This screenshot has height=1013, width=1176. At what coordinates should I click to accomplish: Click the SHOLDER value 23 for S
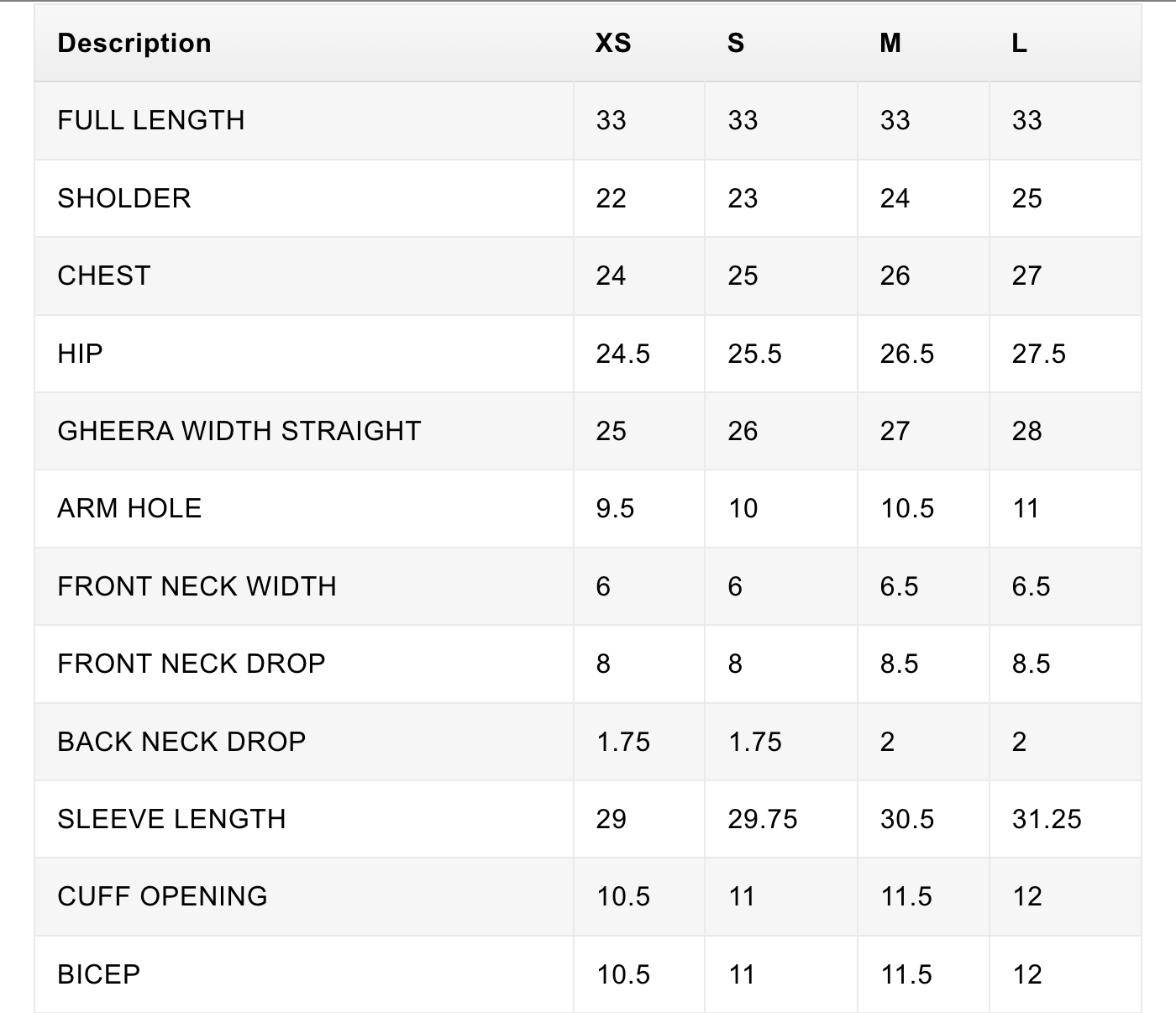[743, 198]
